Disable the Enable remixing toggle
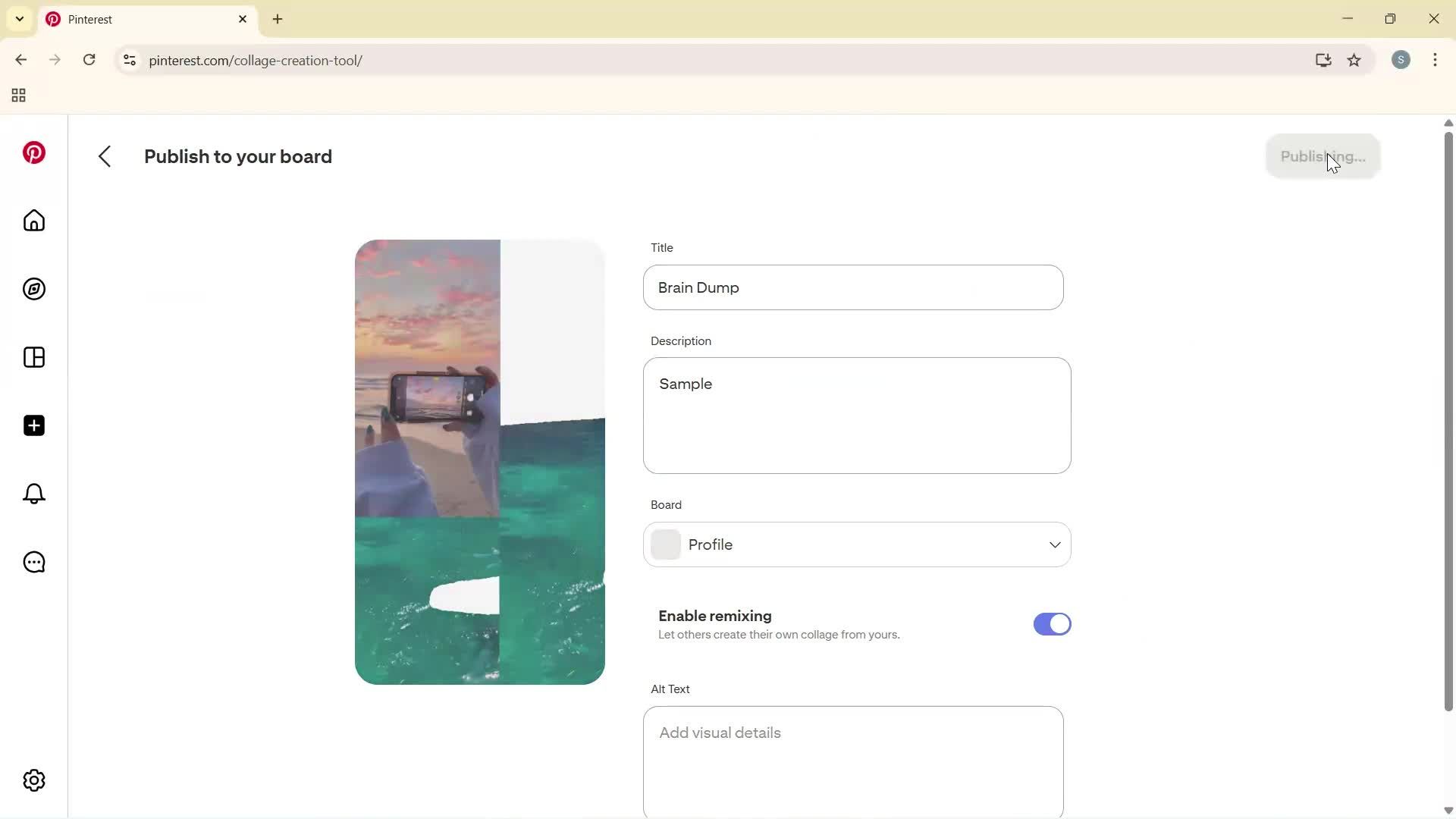Screen dimensions: 1456x819 coord(1052,624)
